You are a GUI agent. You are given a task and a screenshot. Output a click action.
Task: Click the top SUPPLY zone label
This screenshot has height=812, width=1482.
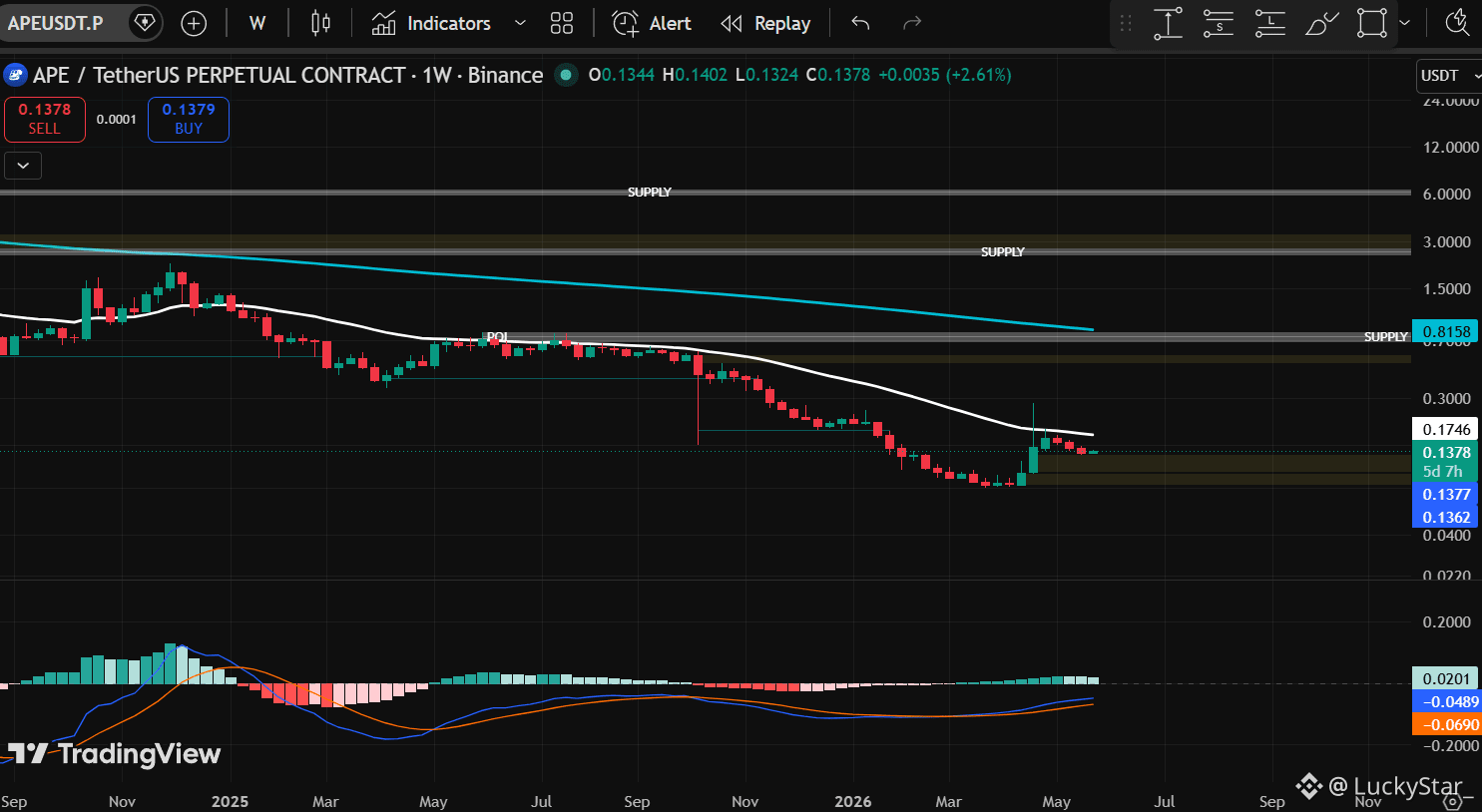point(650,192)
